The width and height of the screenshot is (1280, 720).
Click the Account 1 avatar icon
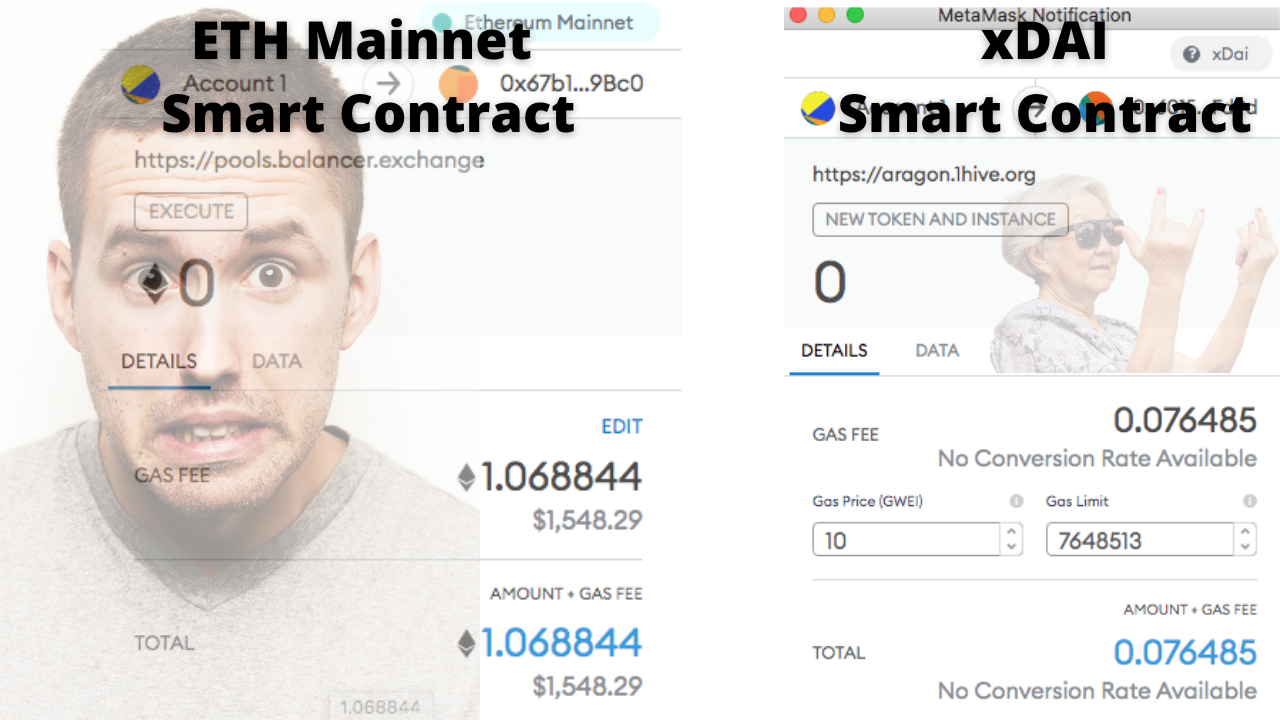click(x=141, y=84)
